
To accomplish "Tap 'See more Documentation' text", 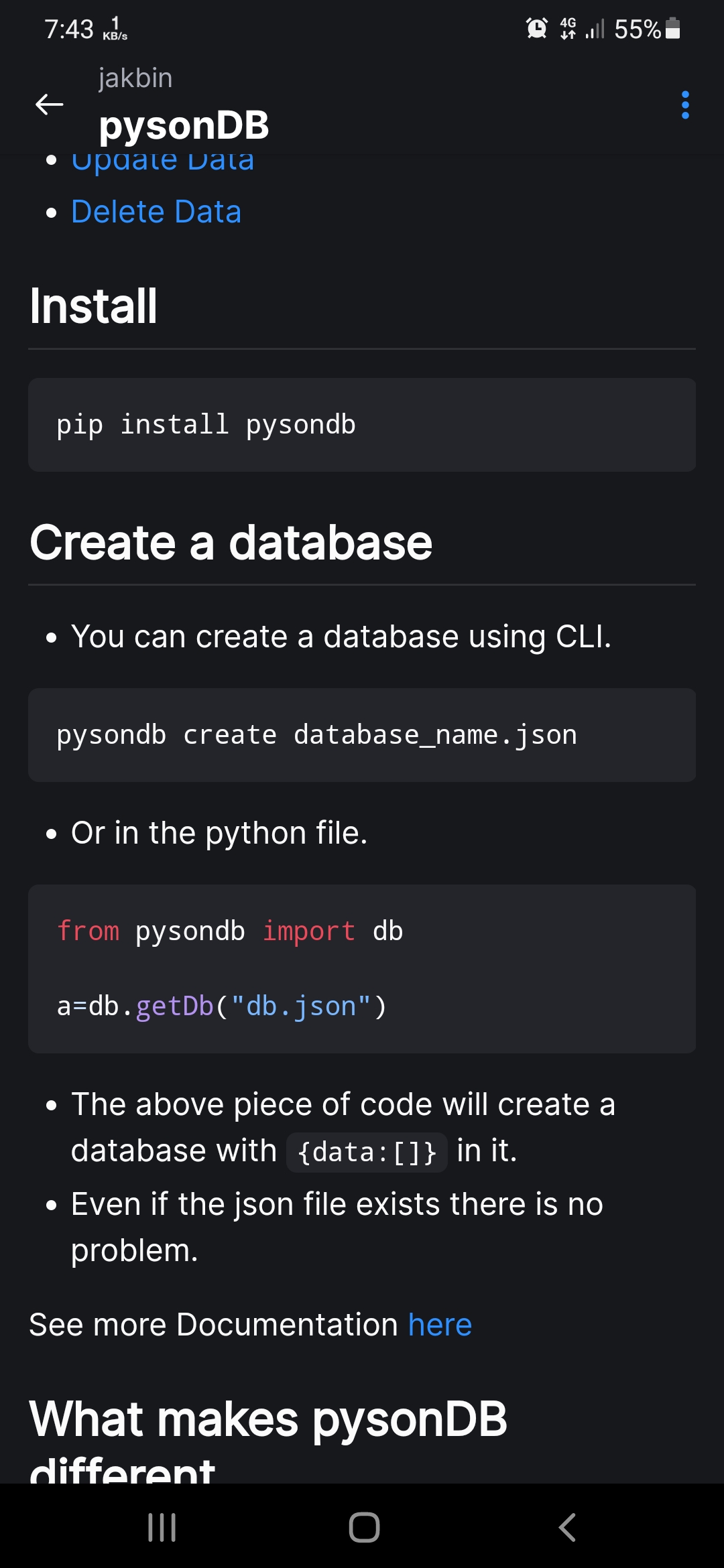I will 214,1325.
